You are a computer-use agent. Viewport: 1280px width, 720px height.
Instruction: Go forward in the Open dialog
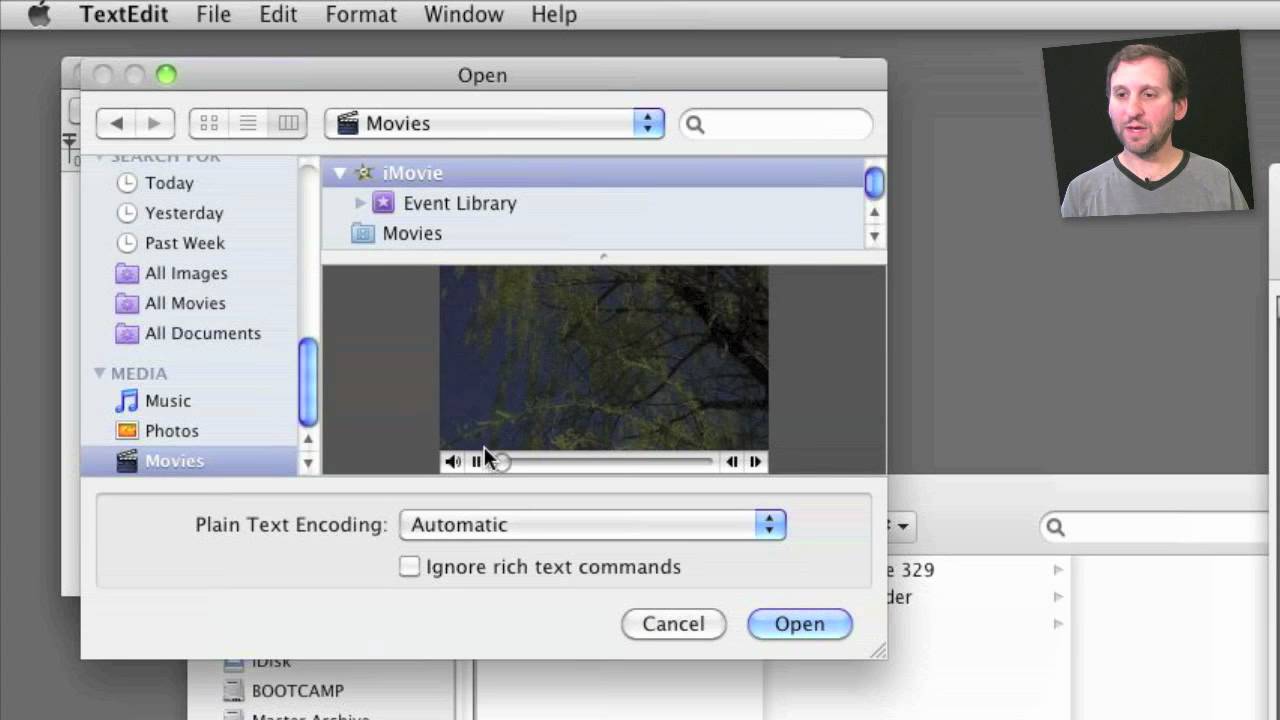(x=154, y=123)
